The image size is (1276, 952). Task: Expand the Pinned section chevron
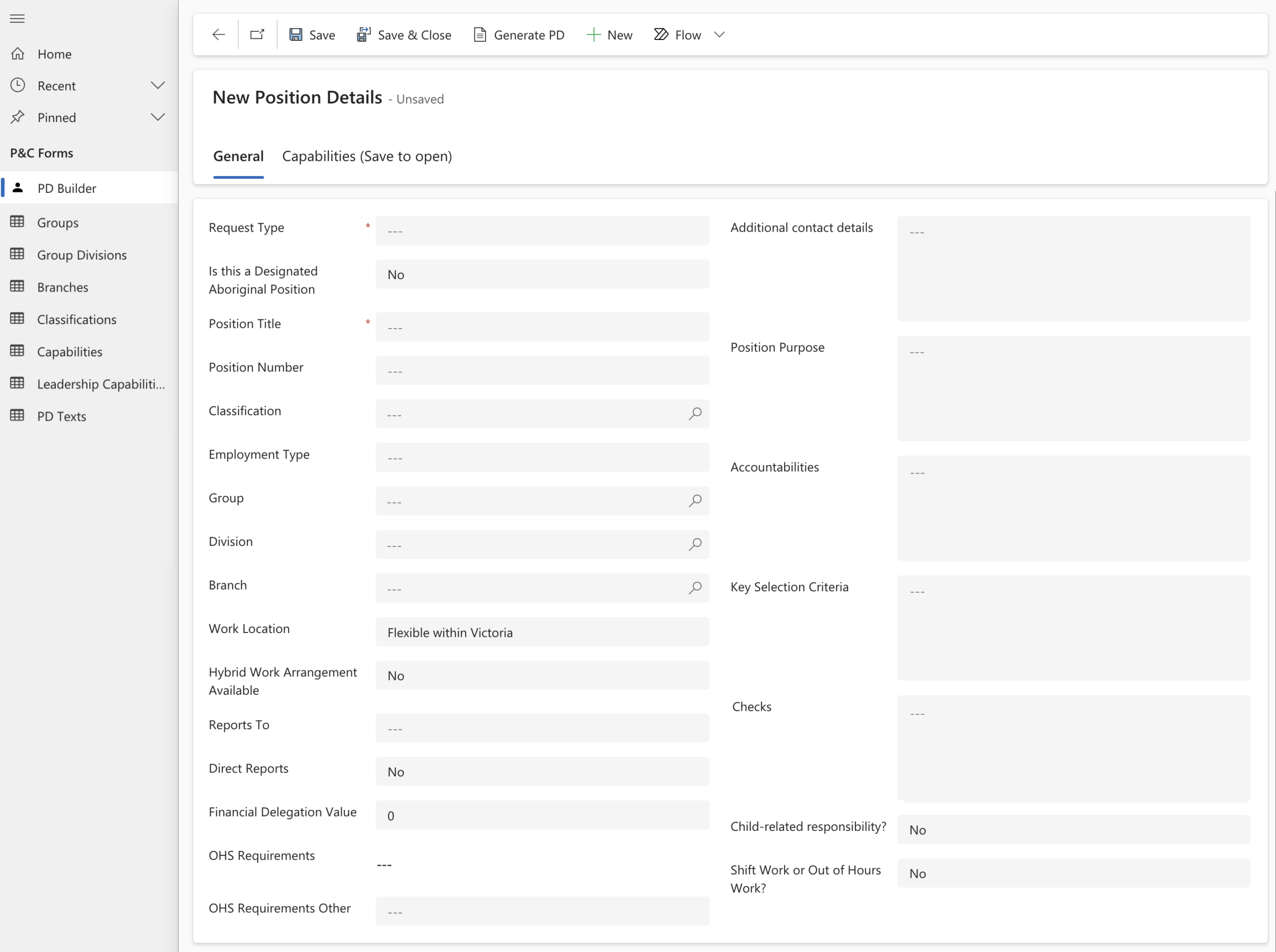158,118
